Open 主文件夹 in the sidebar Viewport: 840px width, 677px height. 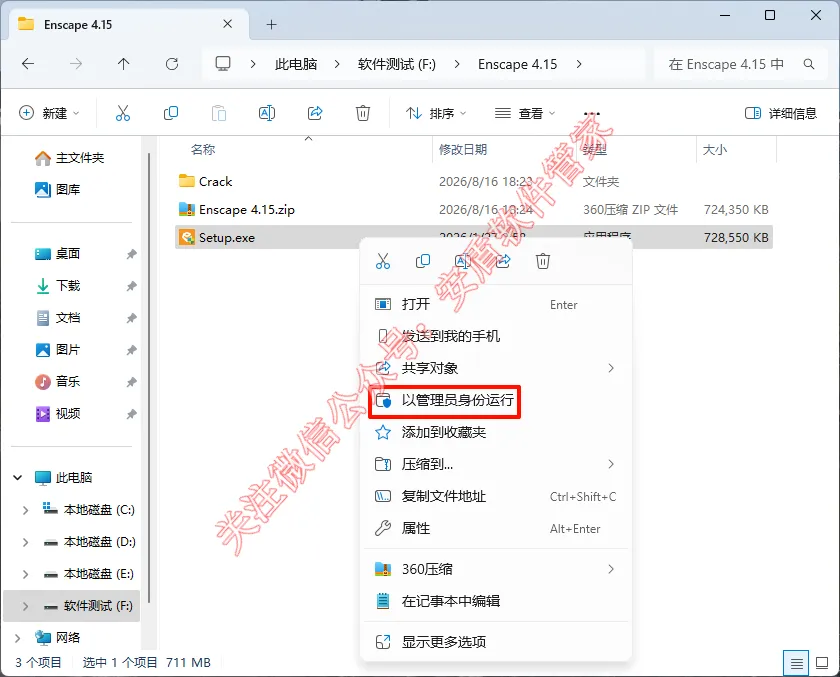[70, 158]
